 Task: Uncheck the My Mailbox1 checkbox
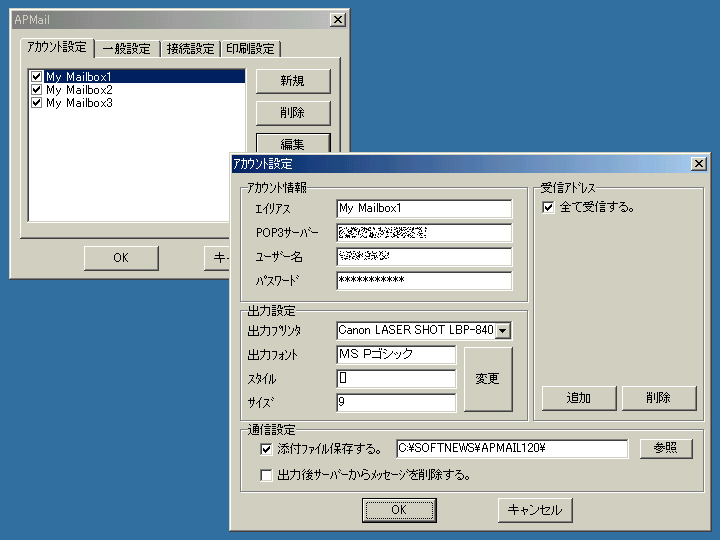click(x=37, y=76)
